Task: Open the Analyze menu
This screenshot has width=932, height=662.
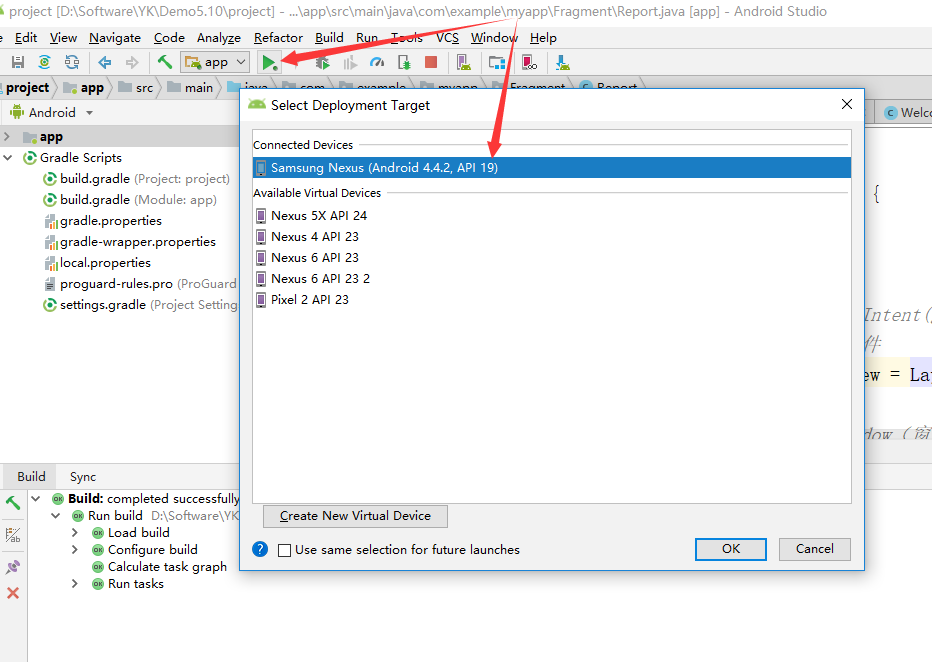Action: pos(219,38)
